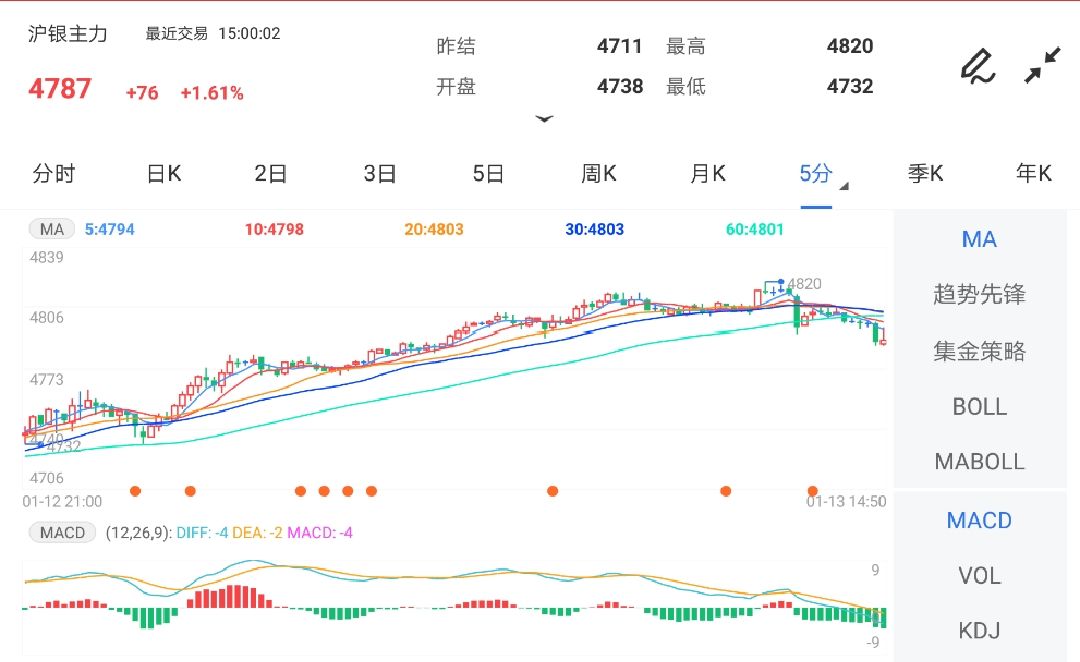The width and height of the screenshot is (1080, 662).
Task: Click the 最低 value 4732
Action: pyautogui.click(x=850, y=86)
